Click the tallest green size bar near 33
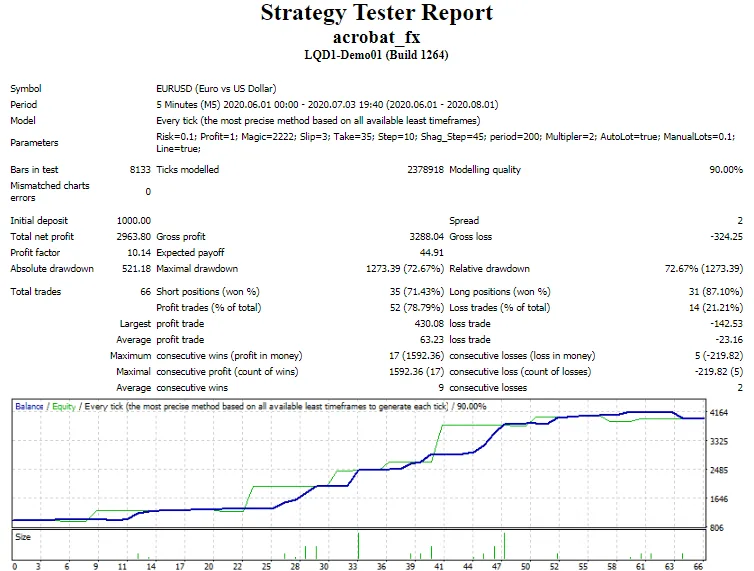 [x=358, y=546]
